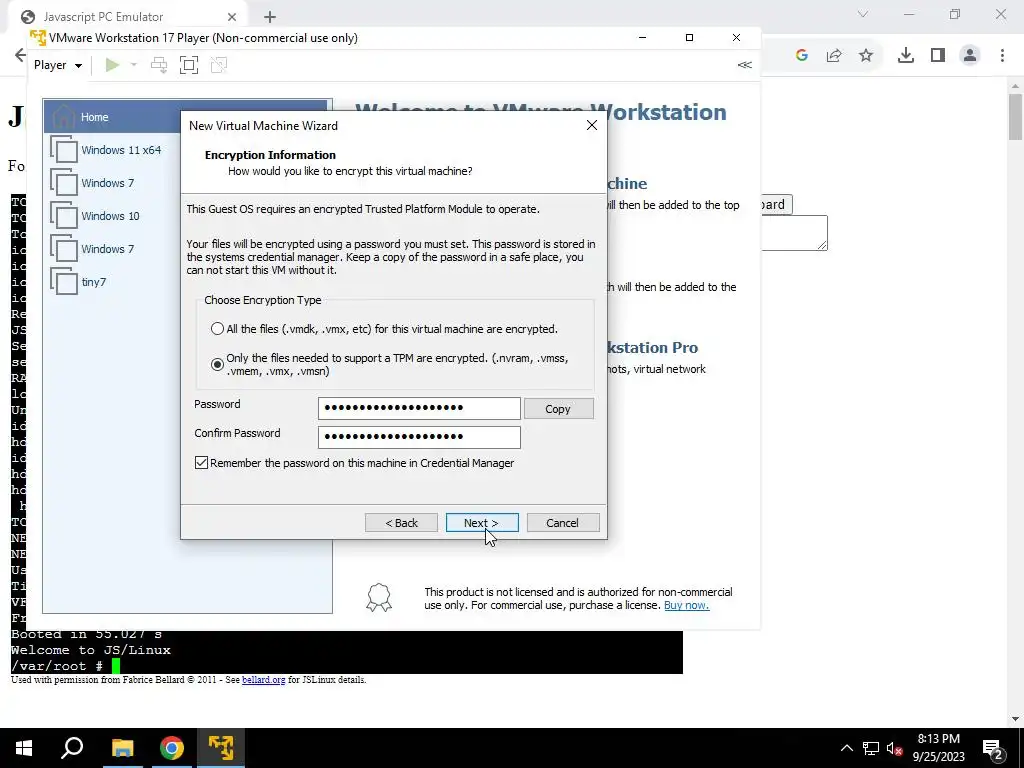Viewport: 1024px width, 768px height.
Task: Click the muted volume tray icon
Action: 895,748
